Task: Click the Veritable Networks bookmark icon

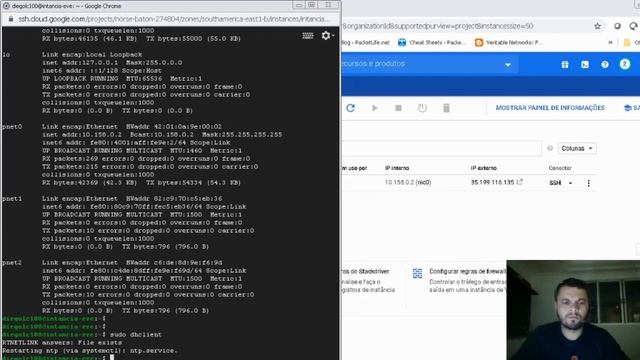Action: [x=479, y=42]
